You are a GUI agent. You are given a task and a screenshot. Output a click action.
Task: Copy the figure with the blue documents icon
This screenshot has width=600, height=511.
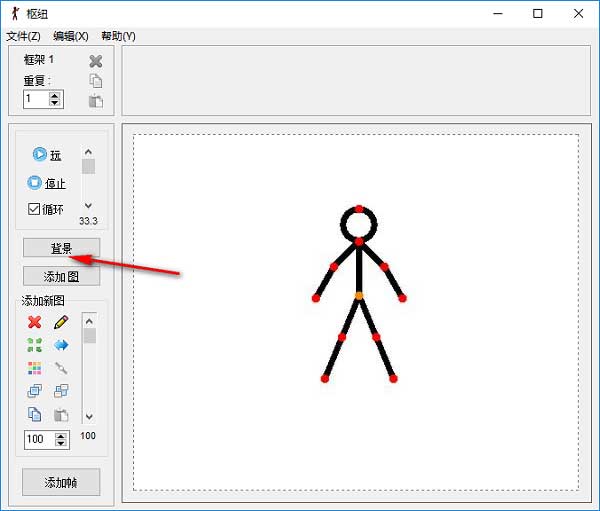[x=34, y=415]
